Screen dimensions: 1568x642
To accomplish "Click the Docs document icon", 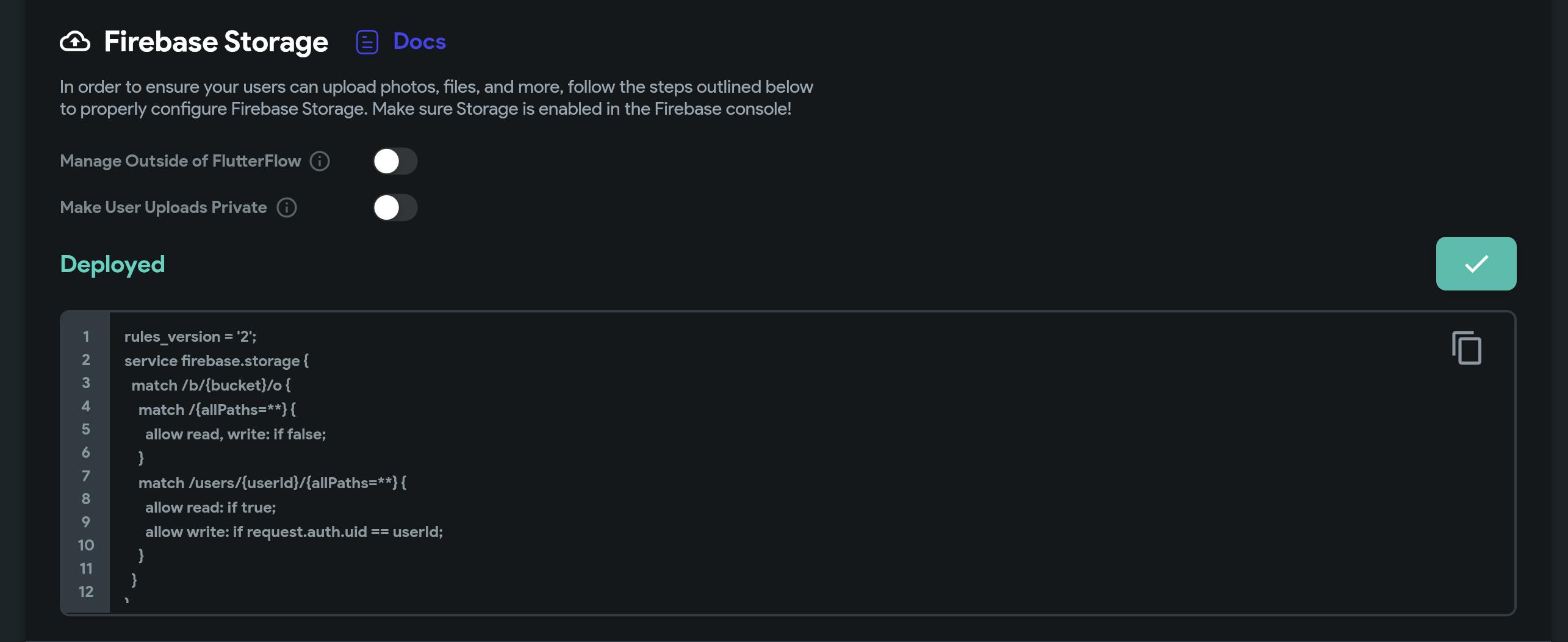I will (x=367, y=42).
